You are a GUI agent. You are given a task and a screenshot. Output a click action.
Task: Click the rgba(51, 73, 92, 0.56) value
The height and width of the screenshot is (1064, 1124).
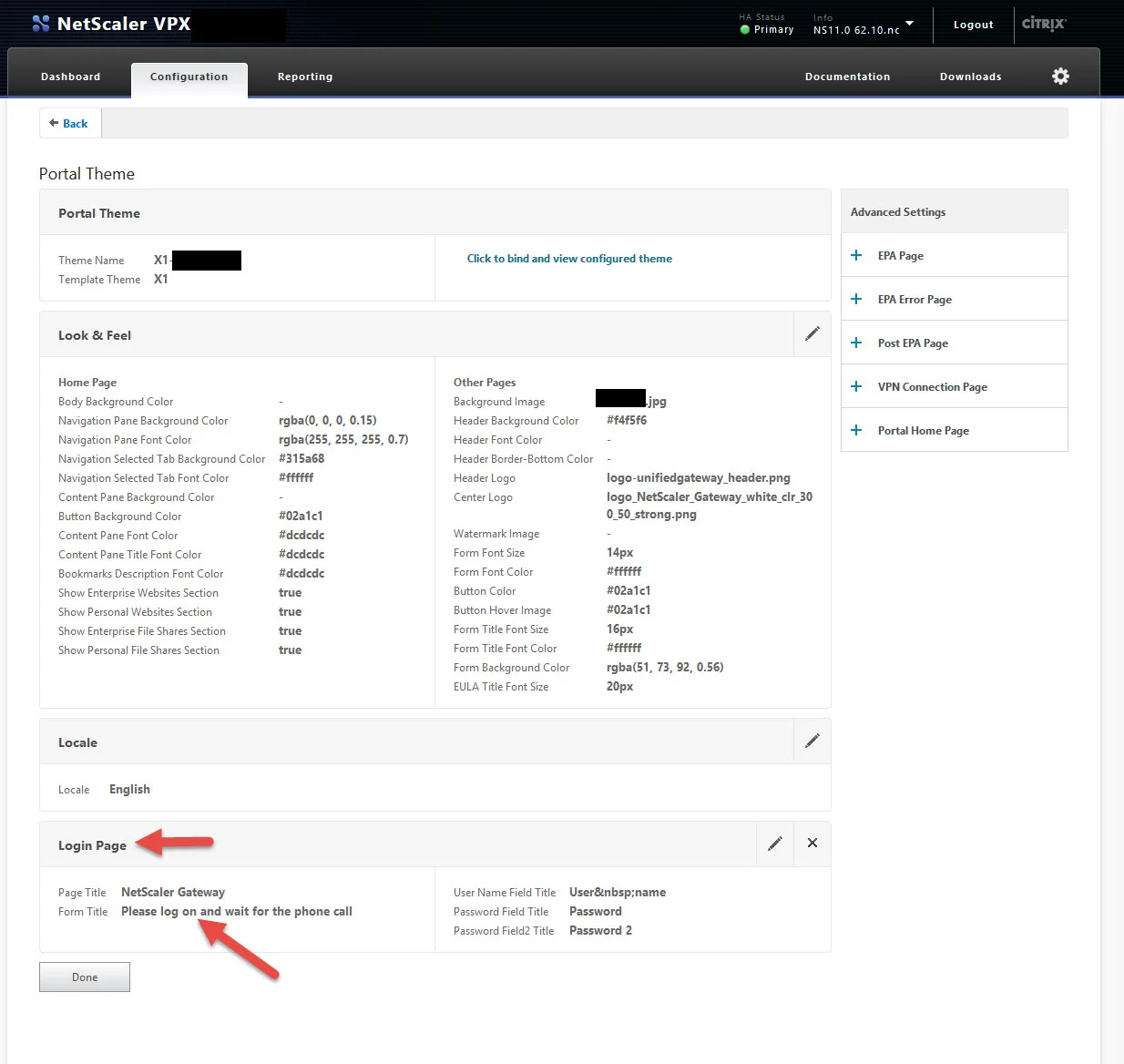point(665,668)
